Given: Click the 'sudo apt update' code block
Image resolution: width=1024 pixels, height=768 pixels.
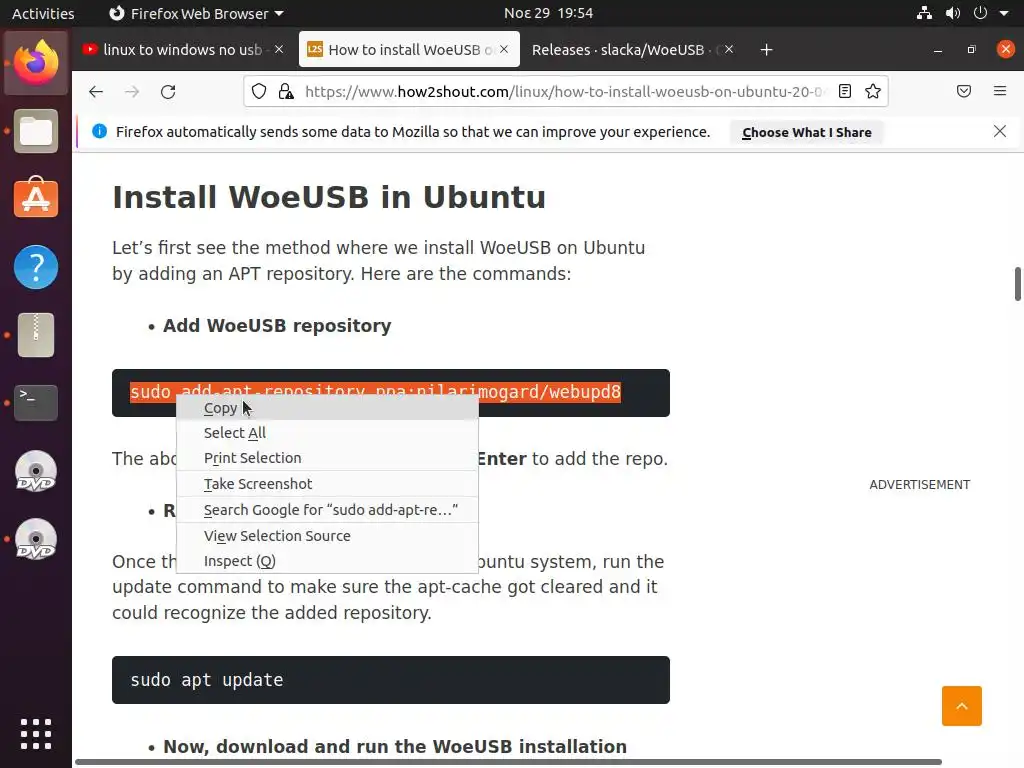Looking at the screenshot, I should click(x=391, y=680).
